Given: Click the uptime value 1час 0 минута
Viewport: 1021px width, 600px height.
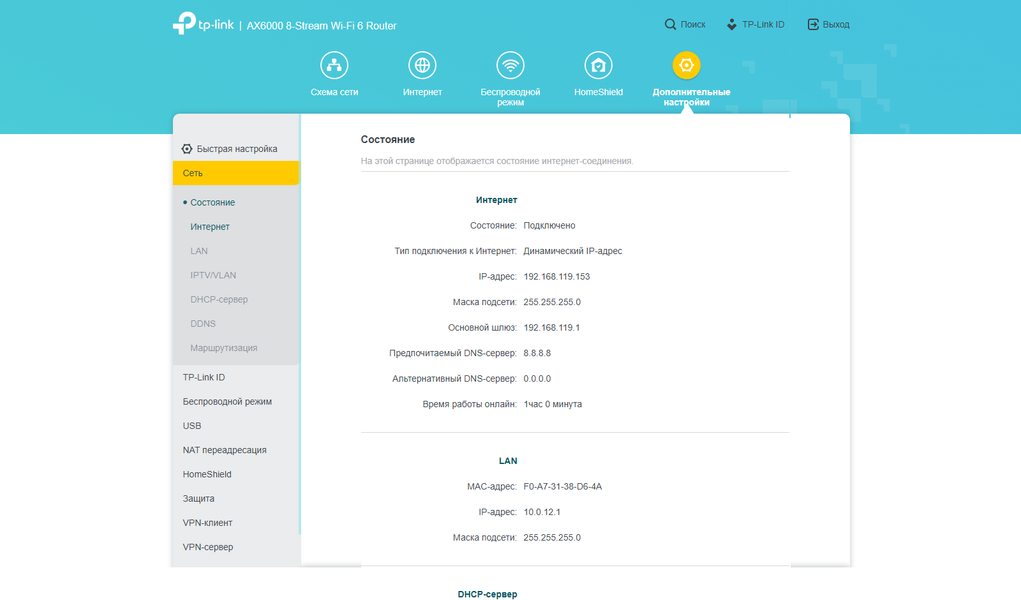Looking at the screenshot, I should click(553, 404).
